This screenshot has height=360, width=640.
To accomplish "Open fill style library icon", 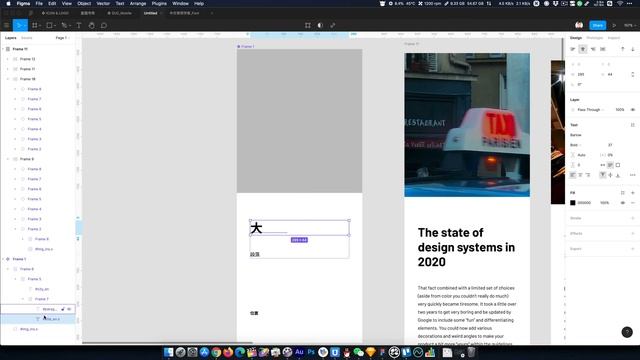I will pyautogui.click(x=622, y=193).
